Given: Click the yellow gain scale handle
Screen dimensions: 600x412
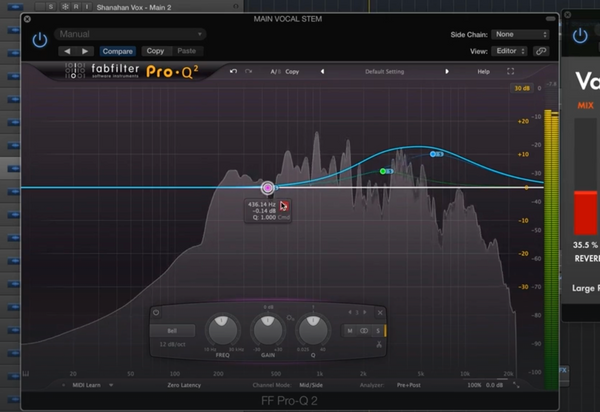Looking at the screenshot, I should (527, 187).
